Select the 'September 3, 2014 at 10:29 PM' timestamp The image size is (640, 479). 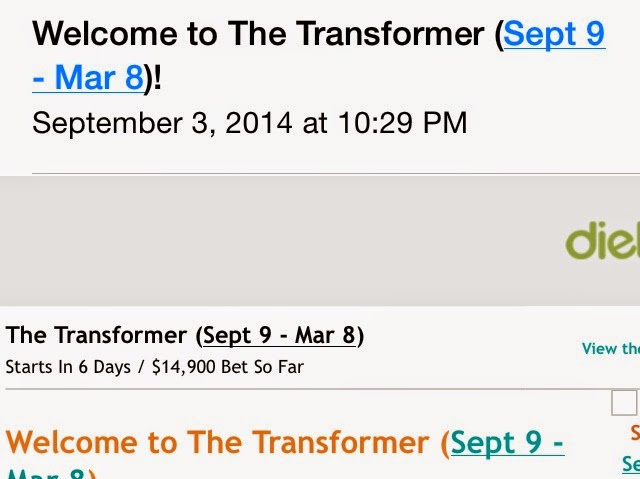click(249, 123)
